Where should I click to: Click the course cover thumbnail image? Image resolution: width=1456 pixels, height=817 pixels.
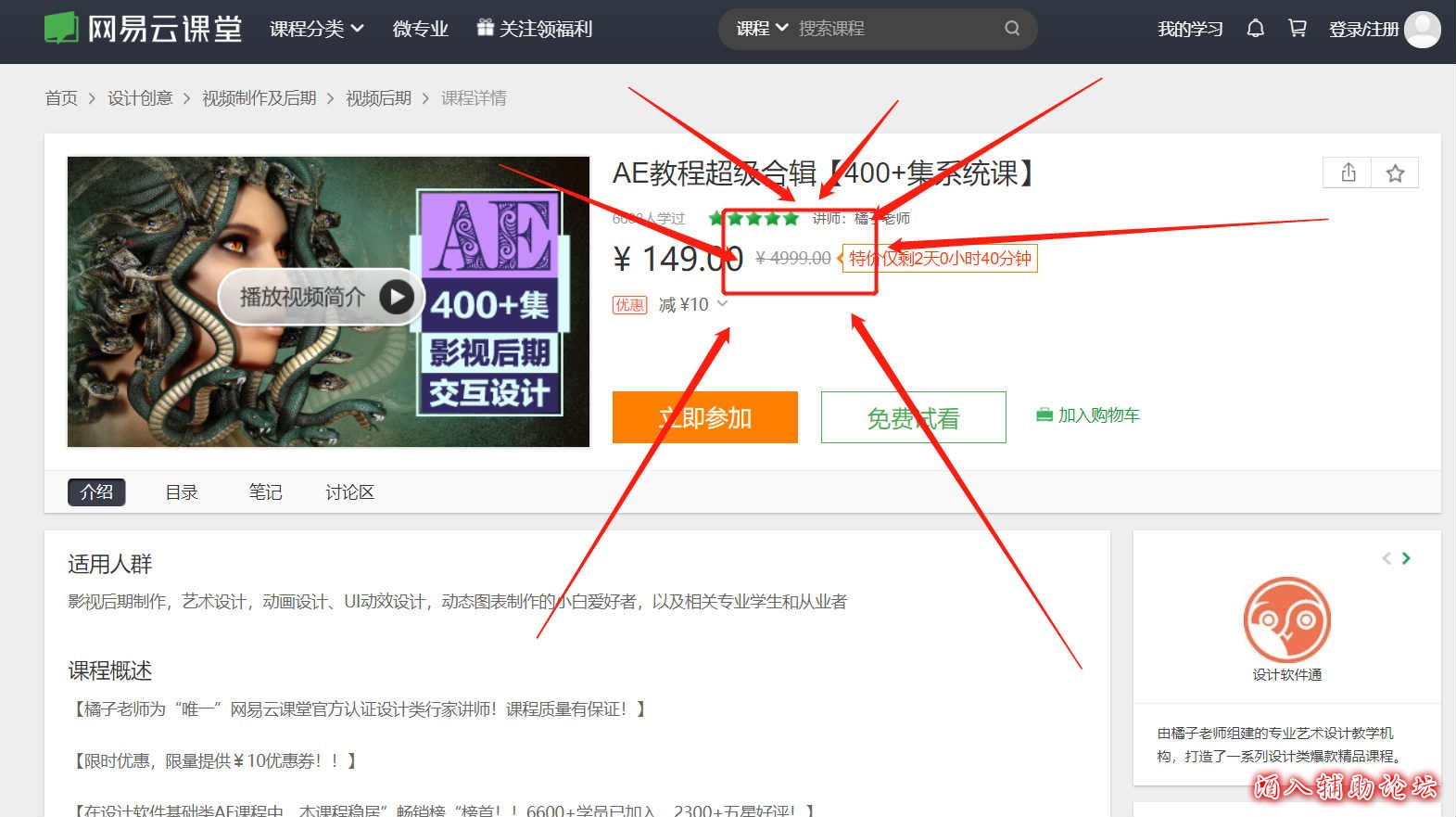click(329, 301)
